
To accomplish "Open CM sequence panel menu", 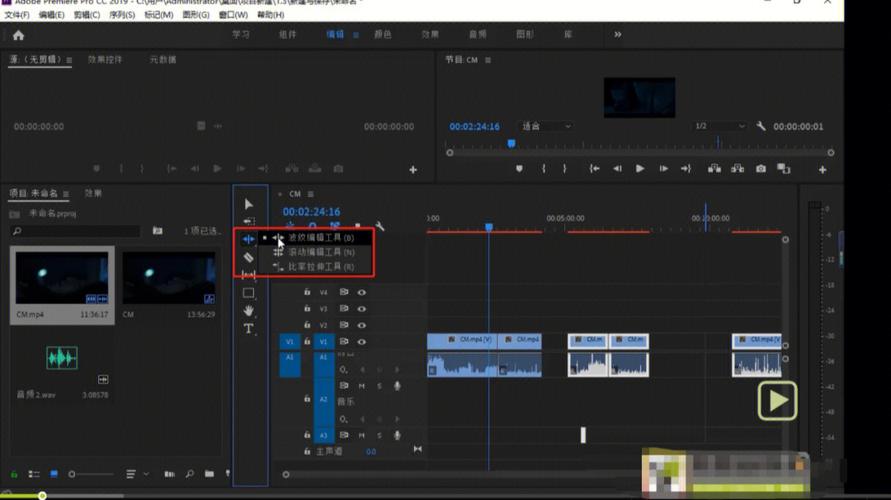I will 310,194.
